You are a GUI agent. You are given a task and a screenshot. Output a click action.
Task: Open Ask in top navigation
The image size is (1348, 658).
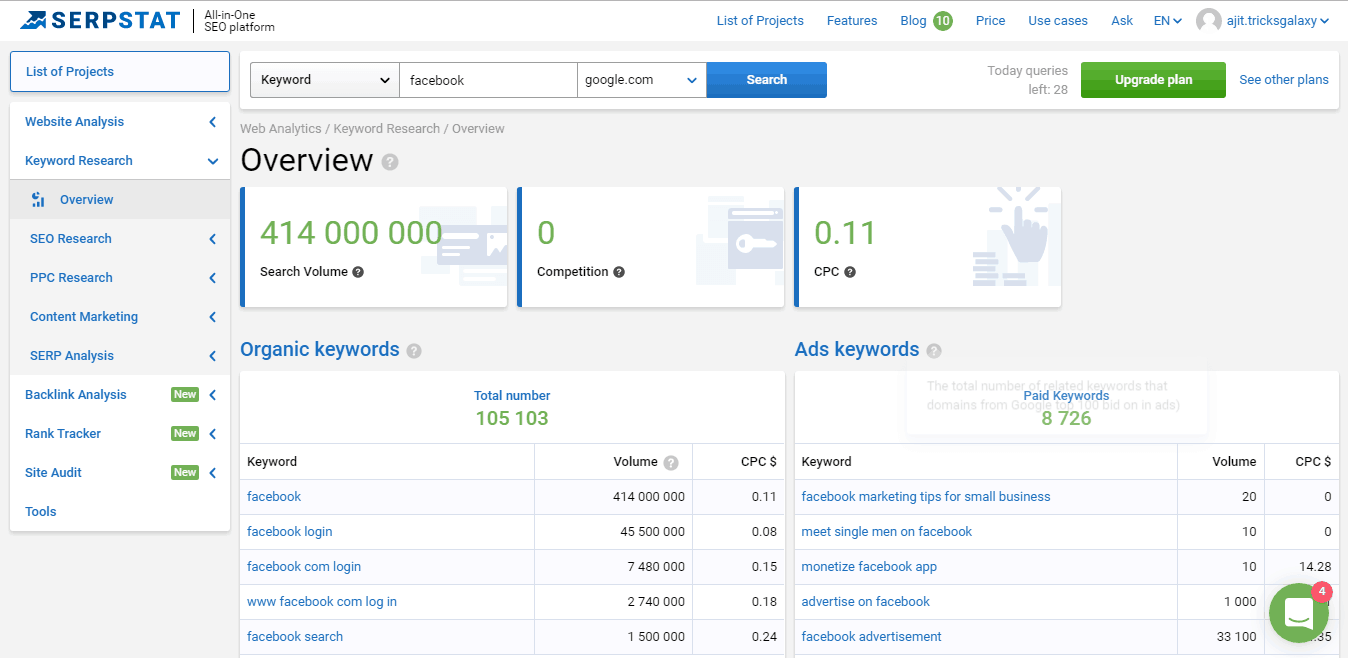[1122, 21]
